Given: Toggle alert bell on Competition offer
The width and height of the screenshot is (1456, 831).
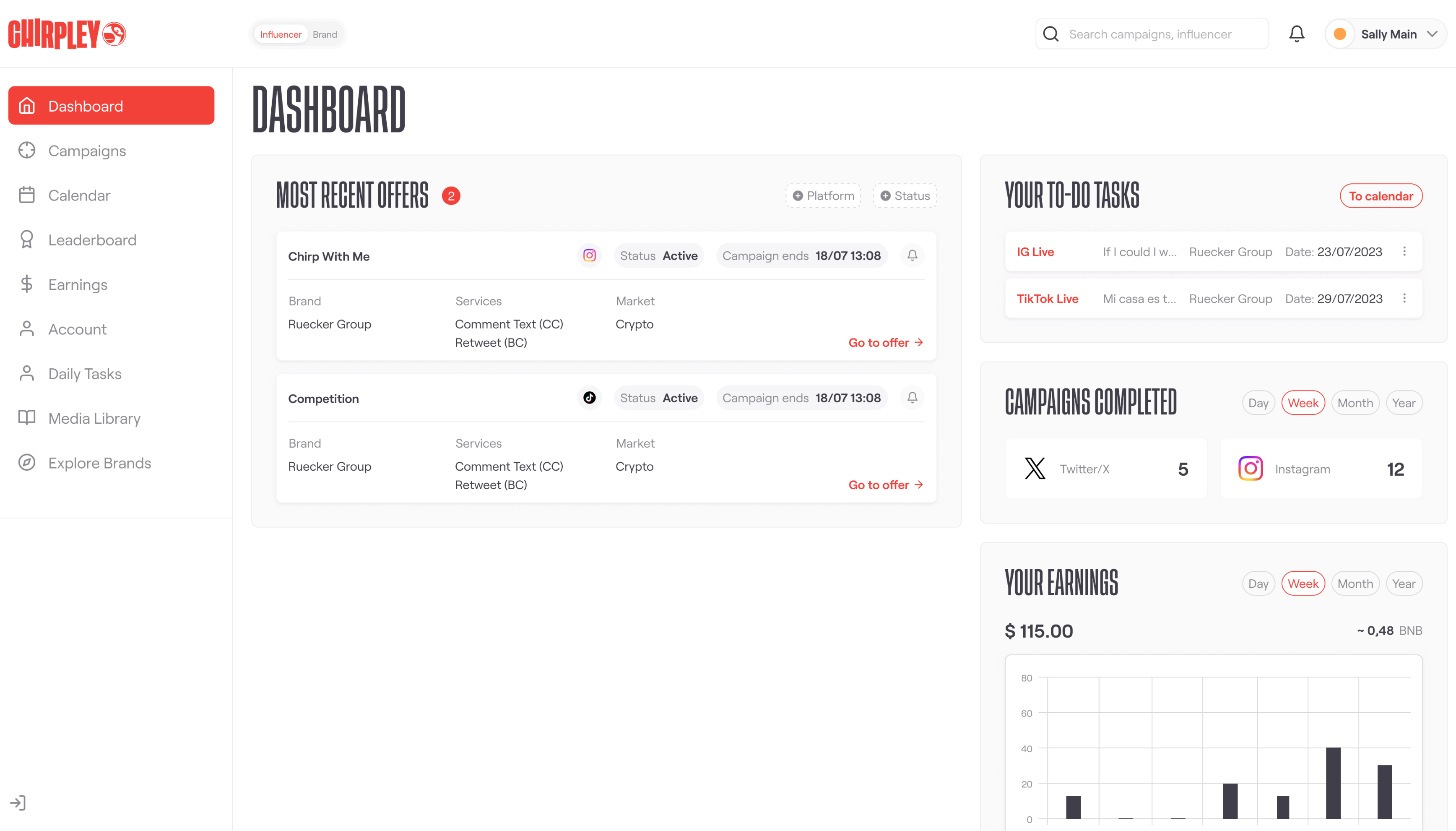Looking at the screenshot, I should [x=912, y=398].
